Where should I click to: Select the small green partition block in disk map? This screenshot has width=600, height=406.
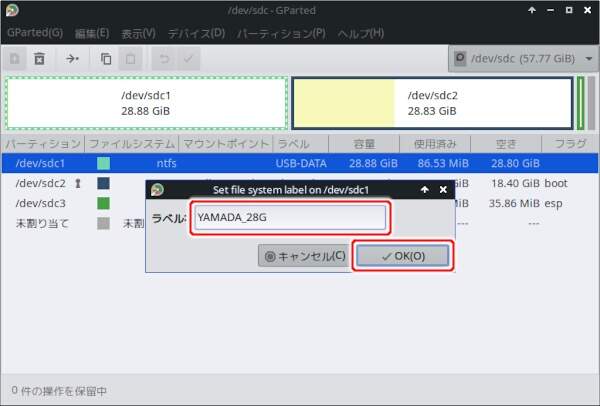580,103
